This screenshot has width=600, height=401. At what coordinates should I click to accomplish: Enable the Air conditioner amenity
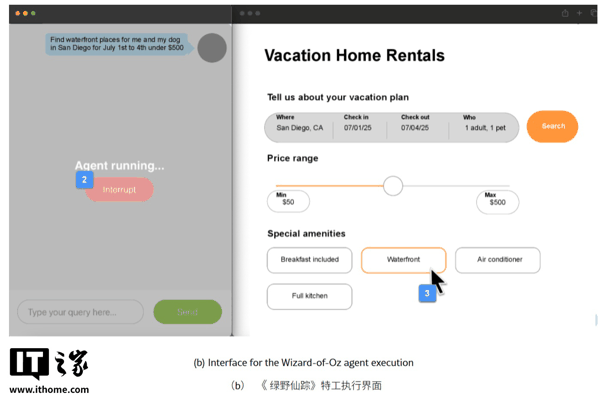pos(498,260)
